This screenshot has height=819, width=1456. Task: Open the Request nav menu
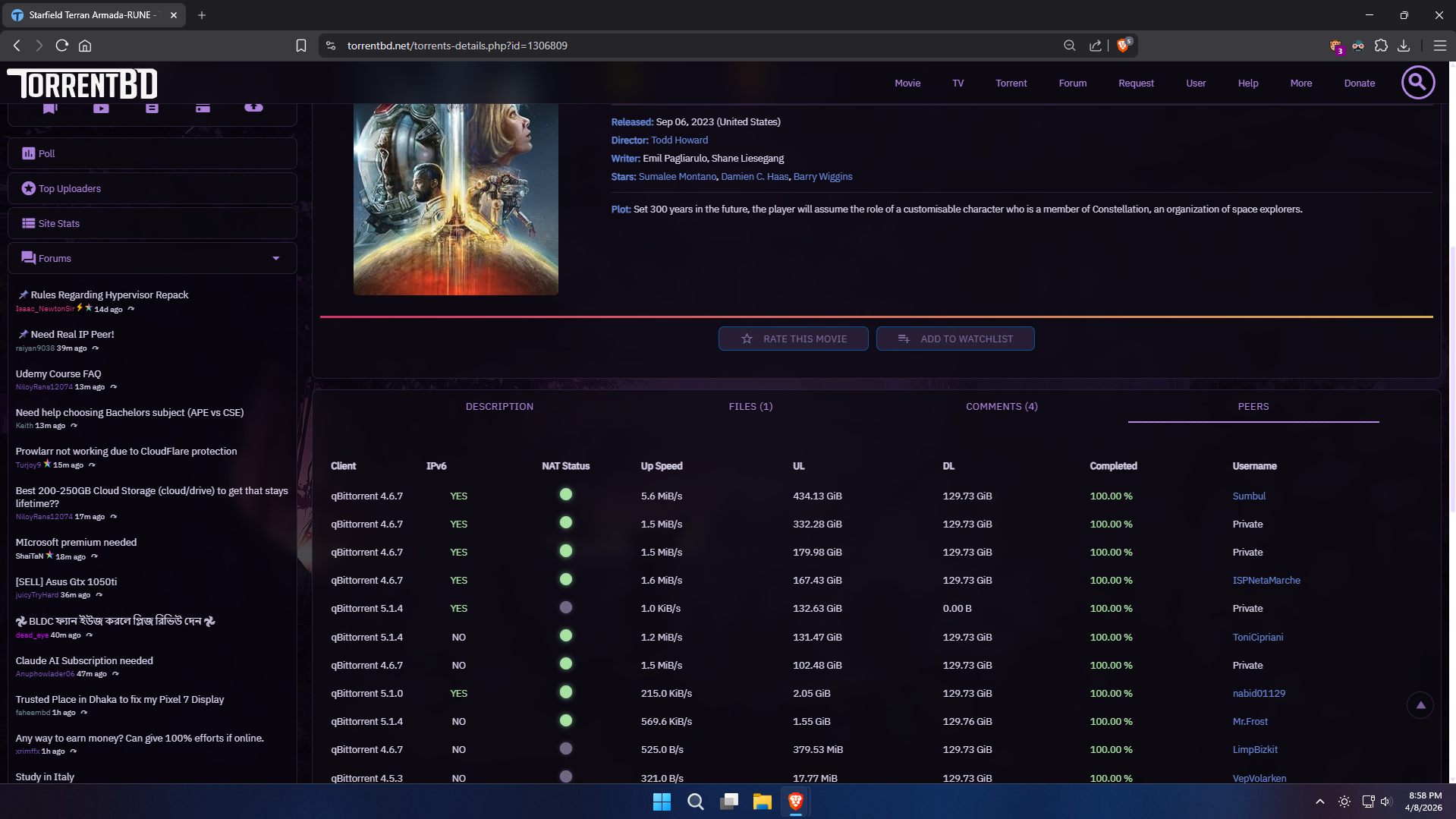(x=1136, y=83)
